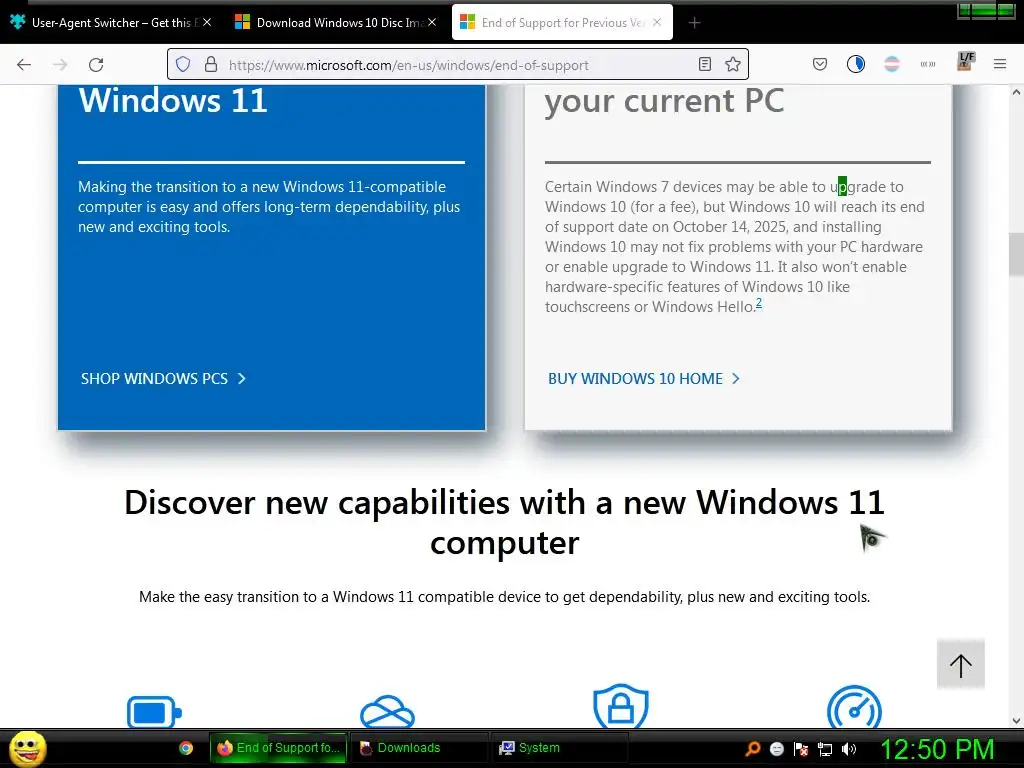Reload the current page

coord(96,65)
